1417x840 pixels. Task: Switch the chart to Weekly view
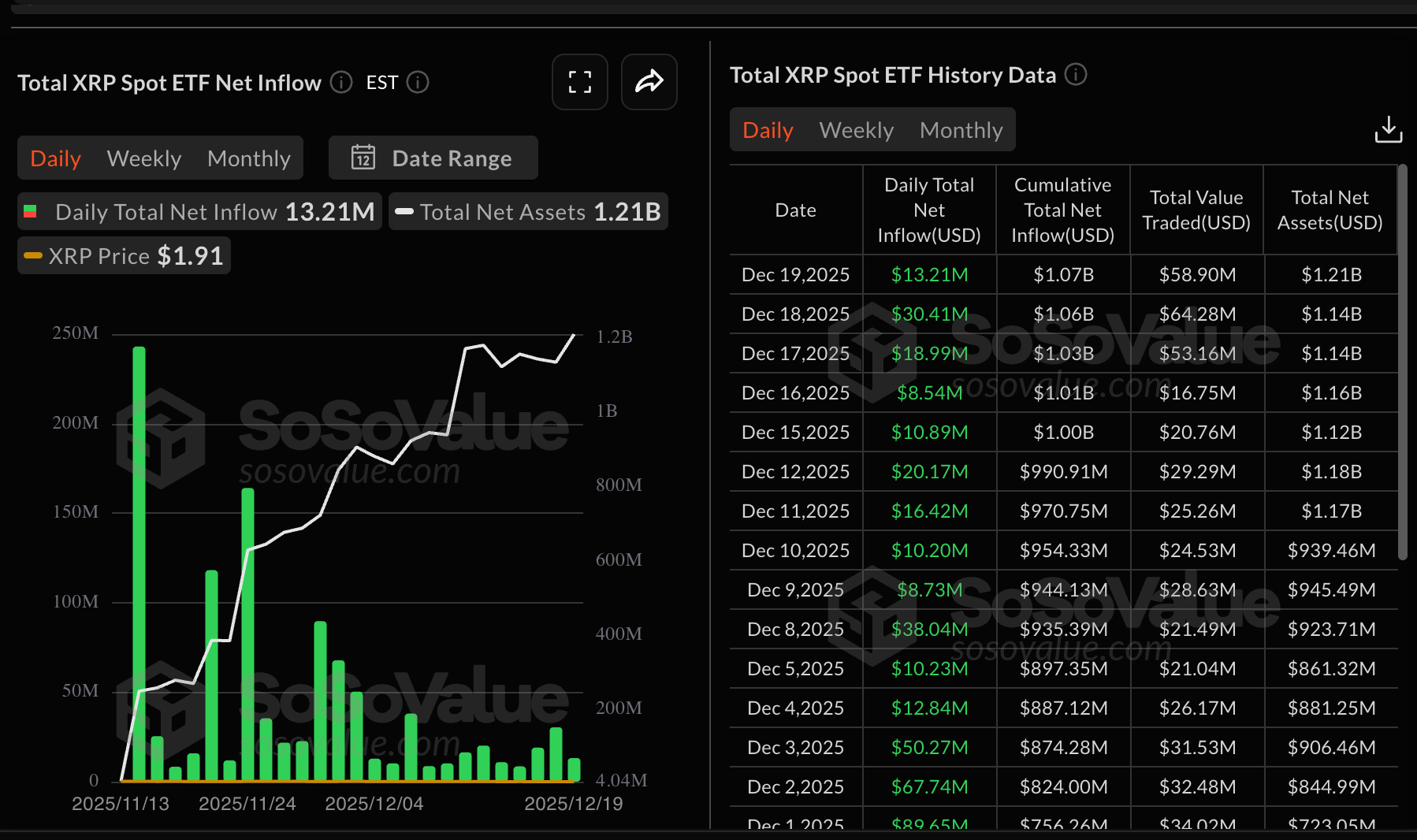[143, 158]
